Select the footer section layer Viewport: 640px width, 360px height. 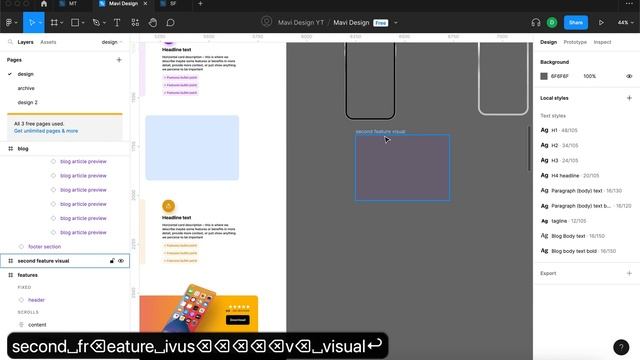click(x=44, y=247)
